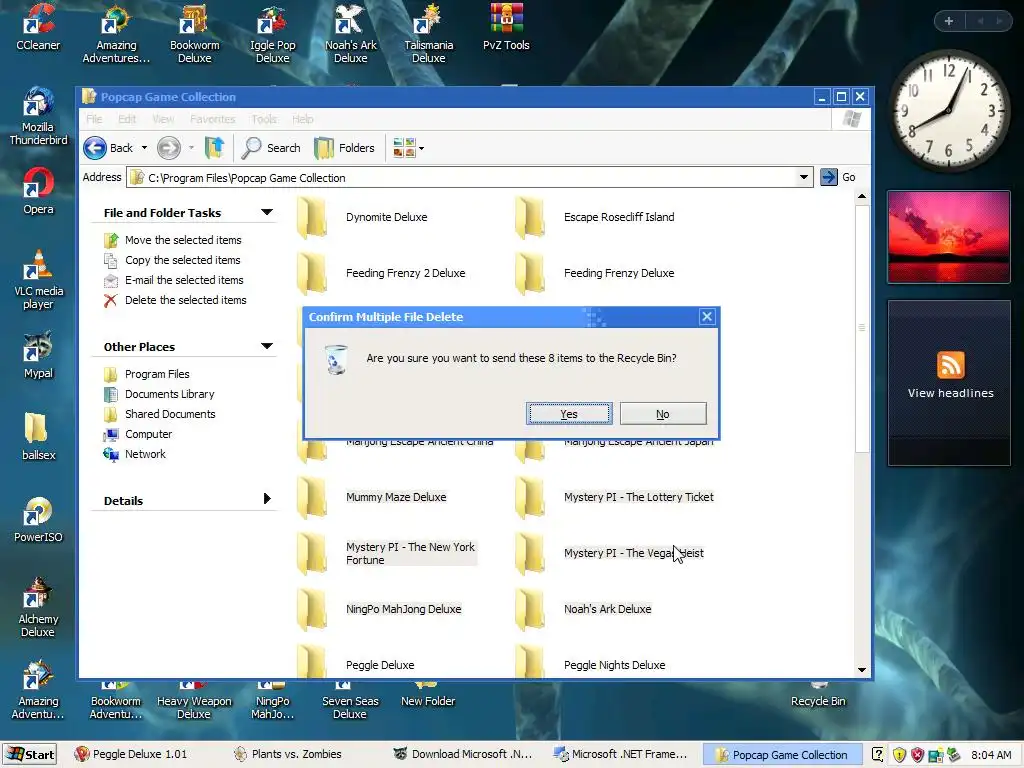Open the Tools menu

point(264,119)
